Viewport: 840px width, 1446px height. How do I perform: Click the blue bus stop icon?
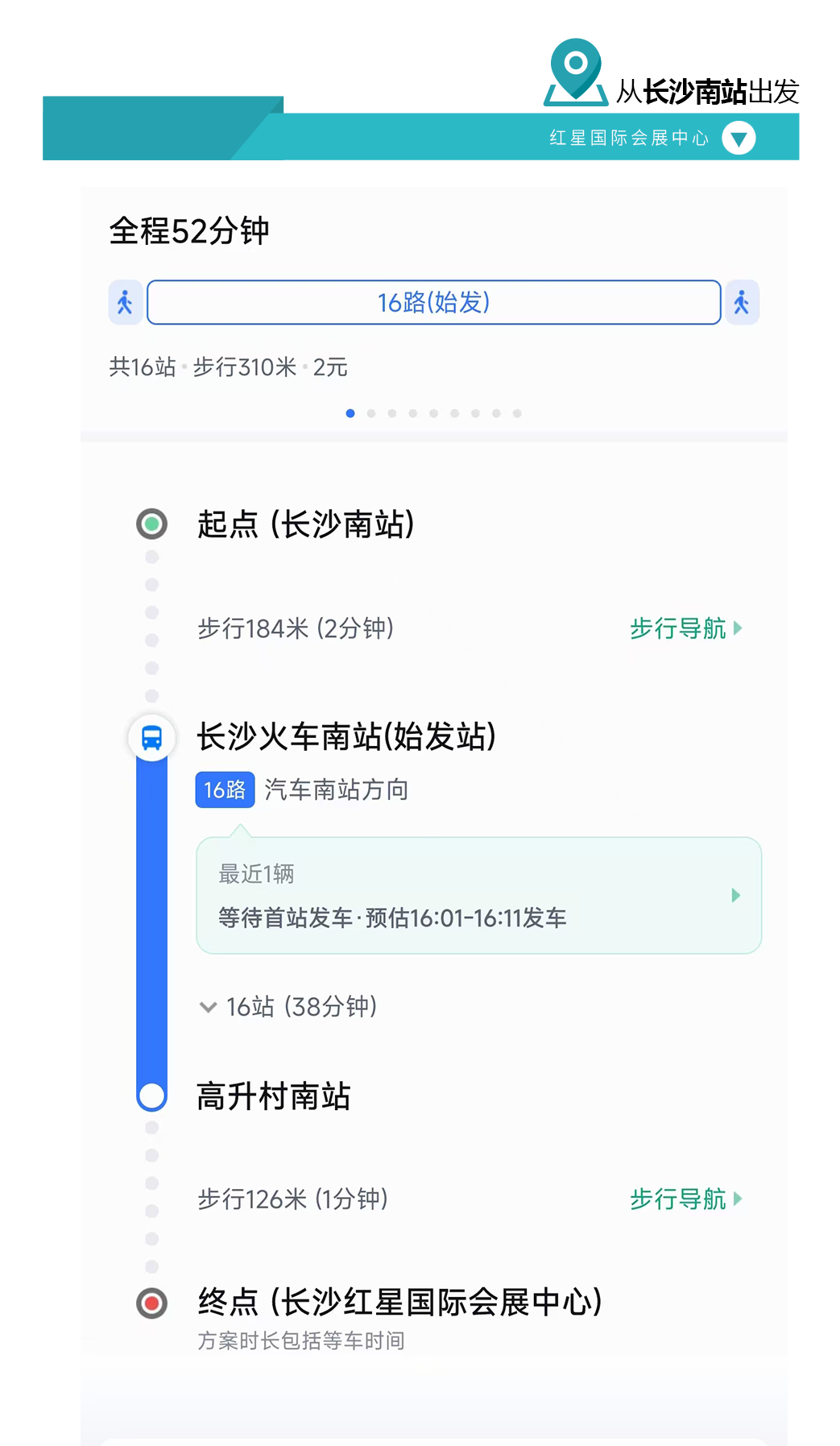151,737
